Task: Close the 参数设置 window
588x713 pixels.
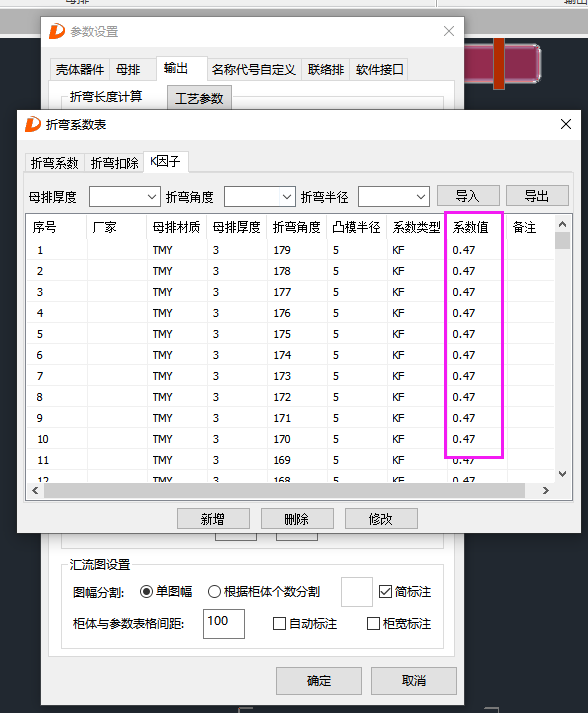Action: (x=449, y=31)
